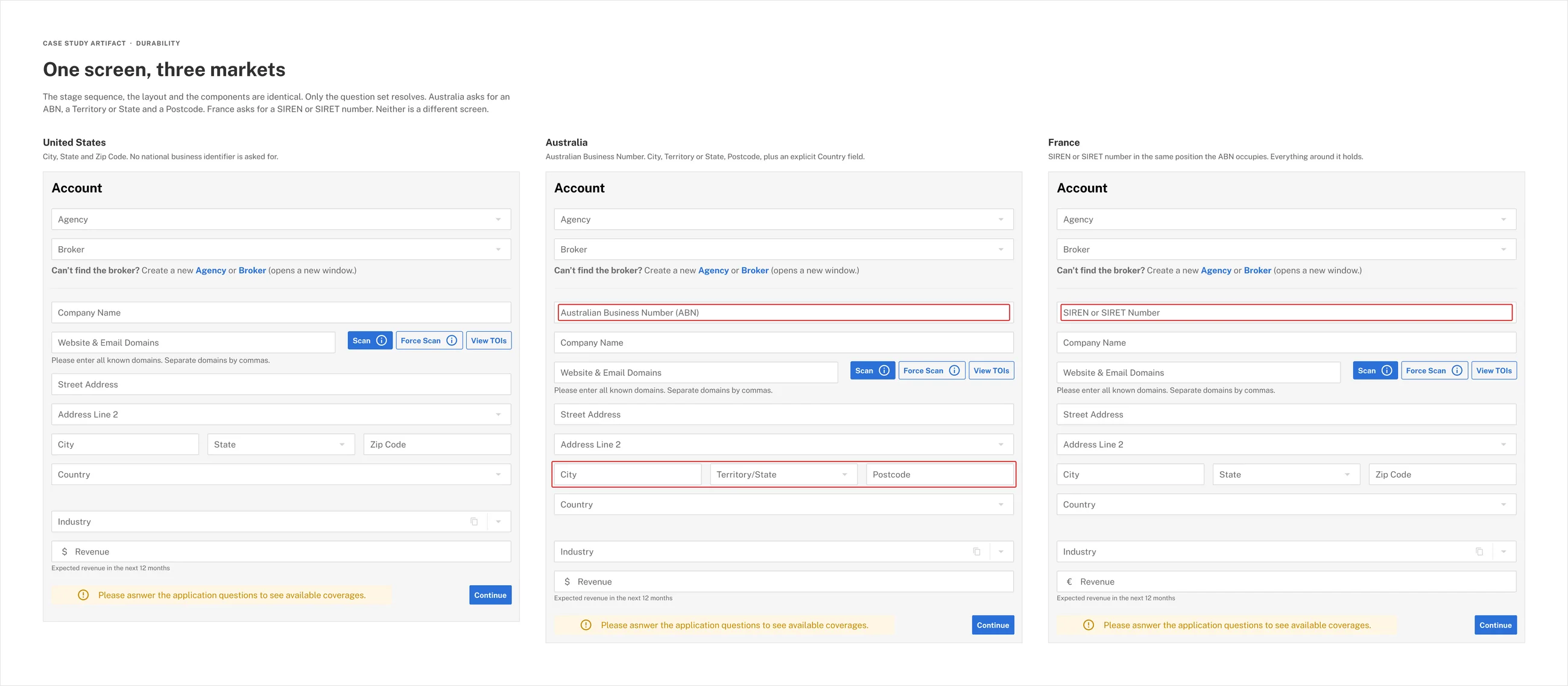Expand the State dropdown in the United States form
This screenshot has width=1568, height=686.
pos(281,445)
